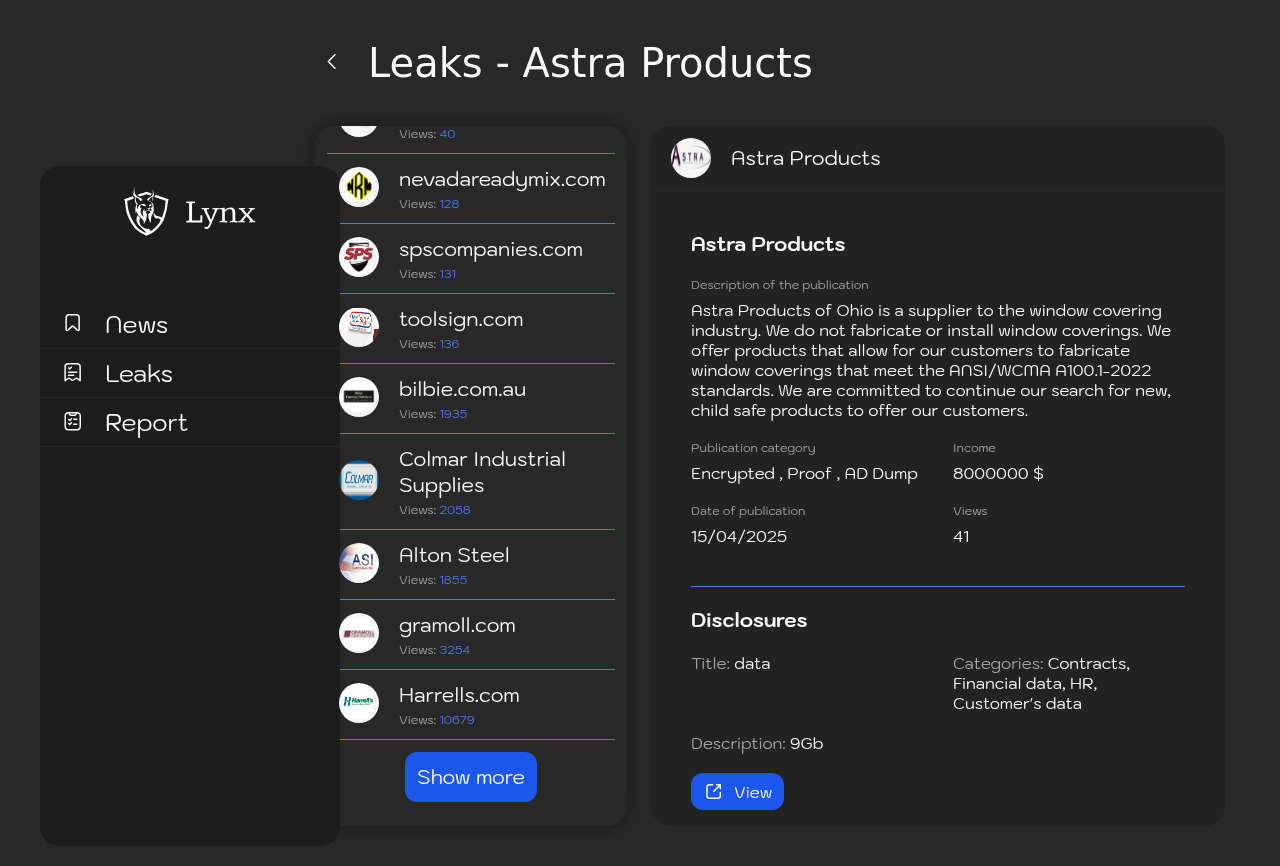Screen dimensions: 1280x866
Task: Open the Alton Steel leak entry
Action: 471,565
